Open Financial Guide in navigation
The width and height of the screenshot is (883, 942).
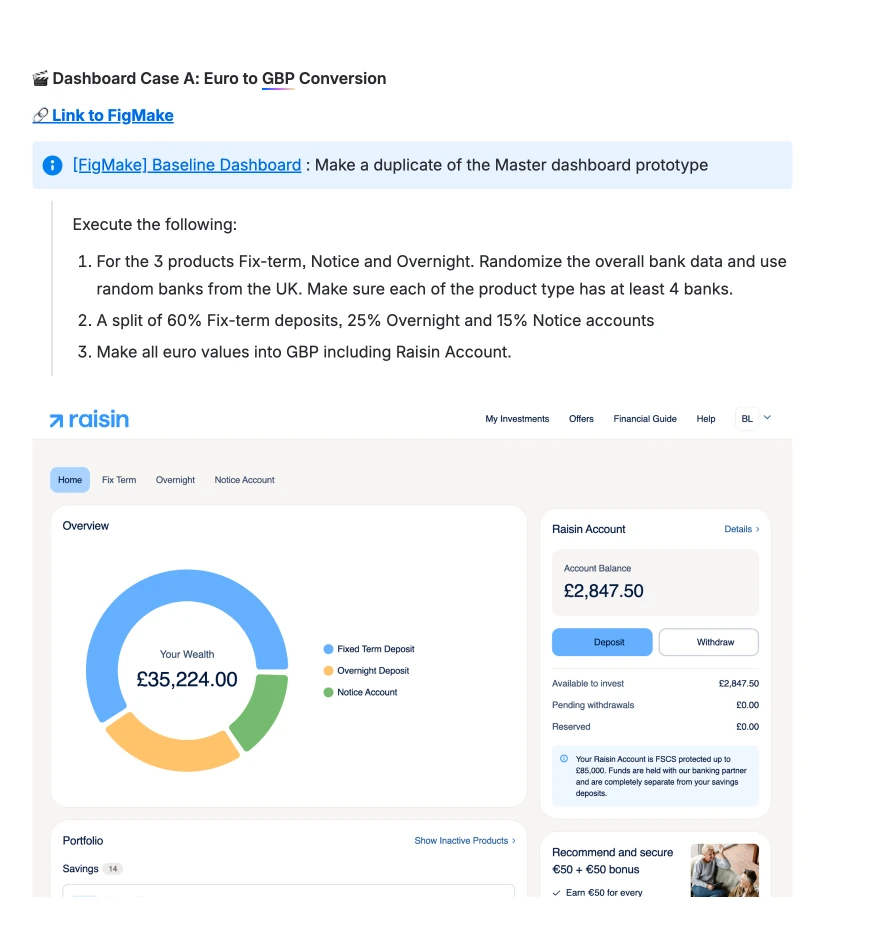point(645,419)
